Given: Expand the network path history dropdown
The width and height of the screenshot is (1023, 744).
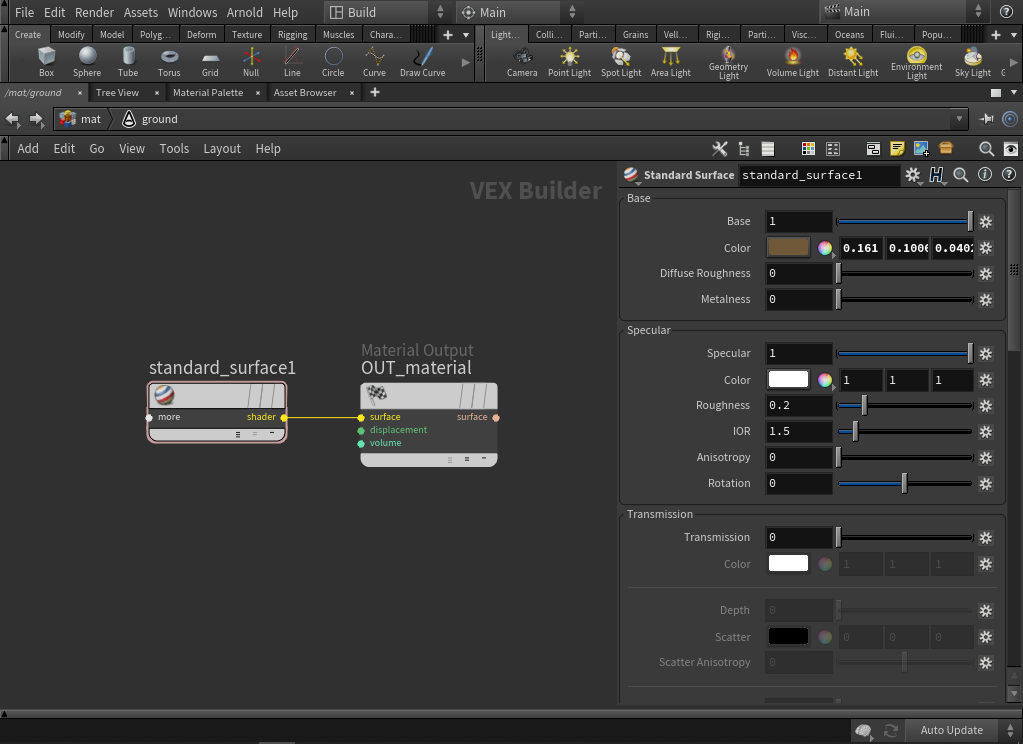Looking at the screenshot, I should click(959, 119).
